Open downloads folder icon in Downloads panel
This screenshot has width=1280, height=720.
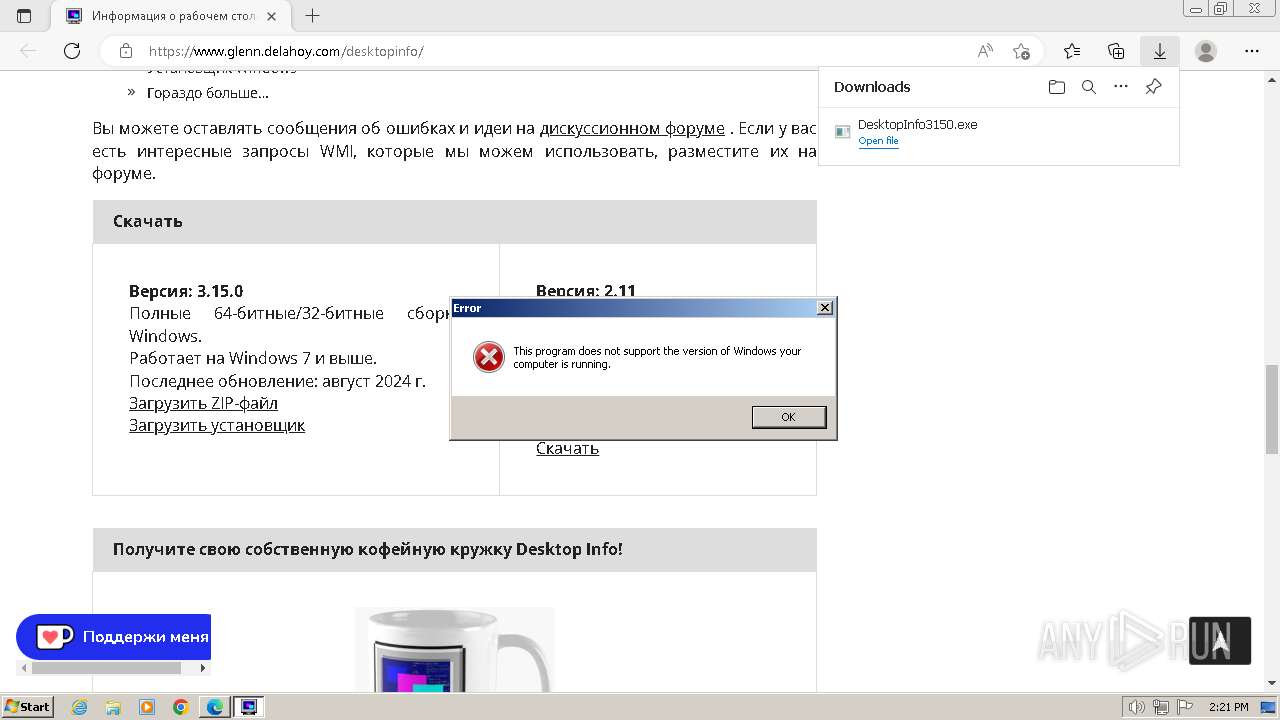(x=1057, y=87)
